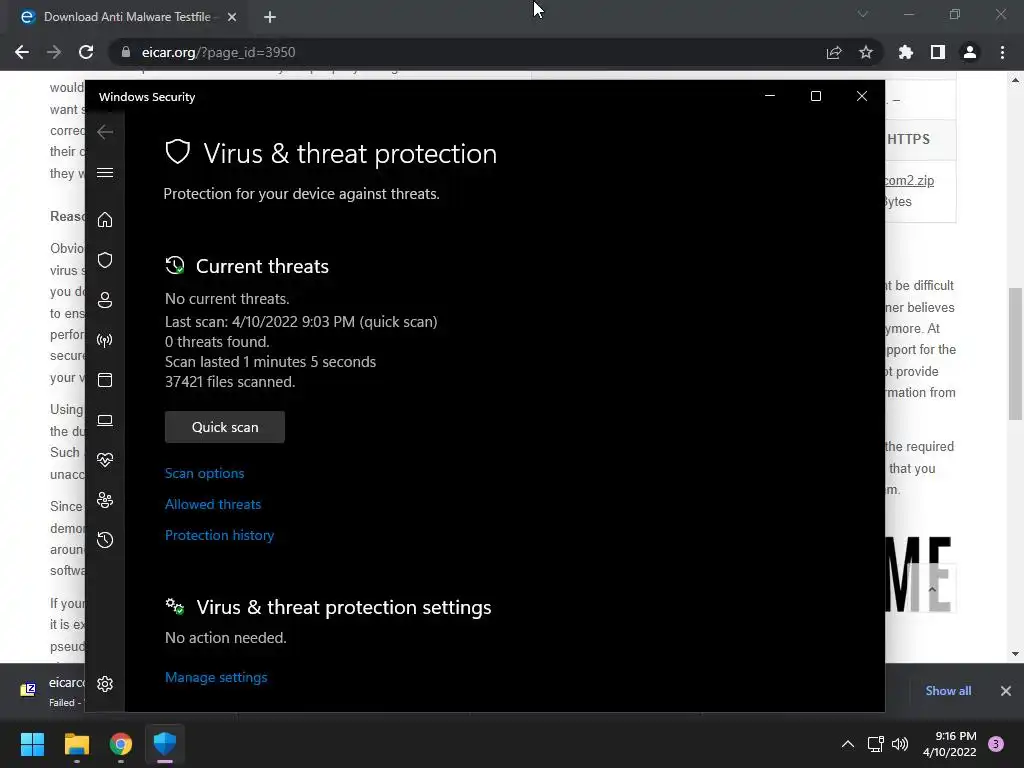Start a Quick scan
The width and height of the screenshot is (1024, 768).
[x=225, y=427]
